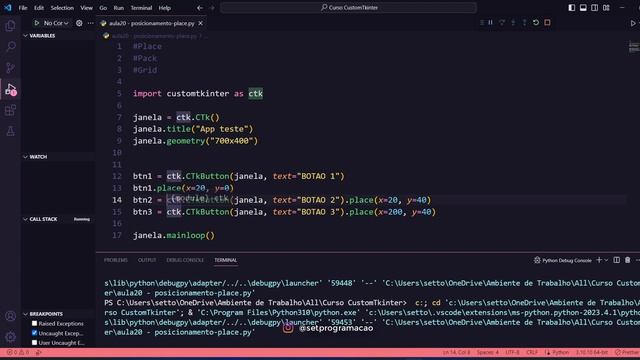This screenshot has width=640, height=360.
Task: Open the debug configuration dropdown
Action: [x=56, y=23]
